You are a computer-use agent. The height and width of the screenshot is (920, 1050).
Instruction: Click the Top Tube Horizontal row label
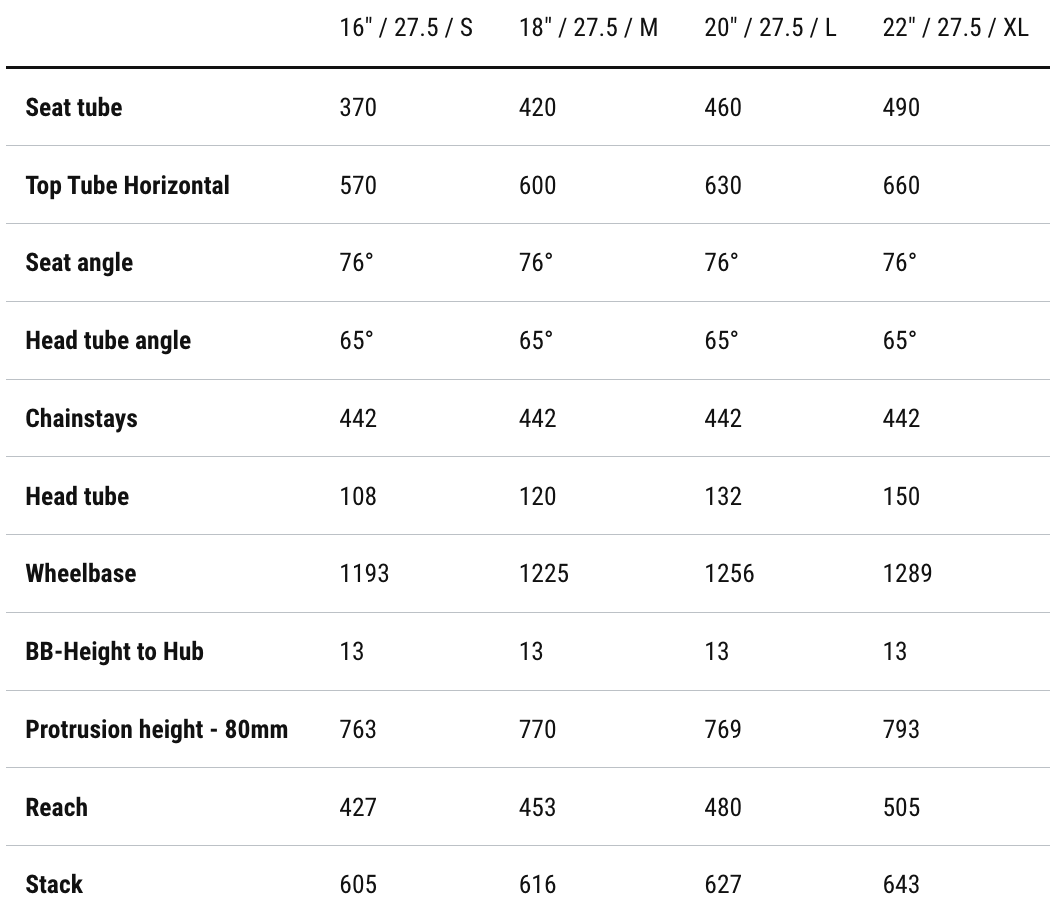pos(127,185)
